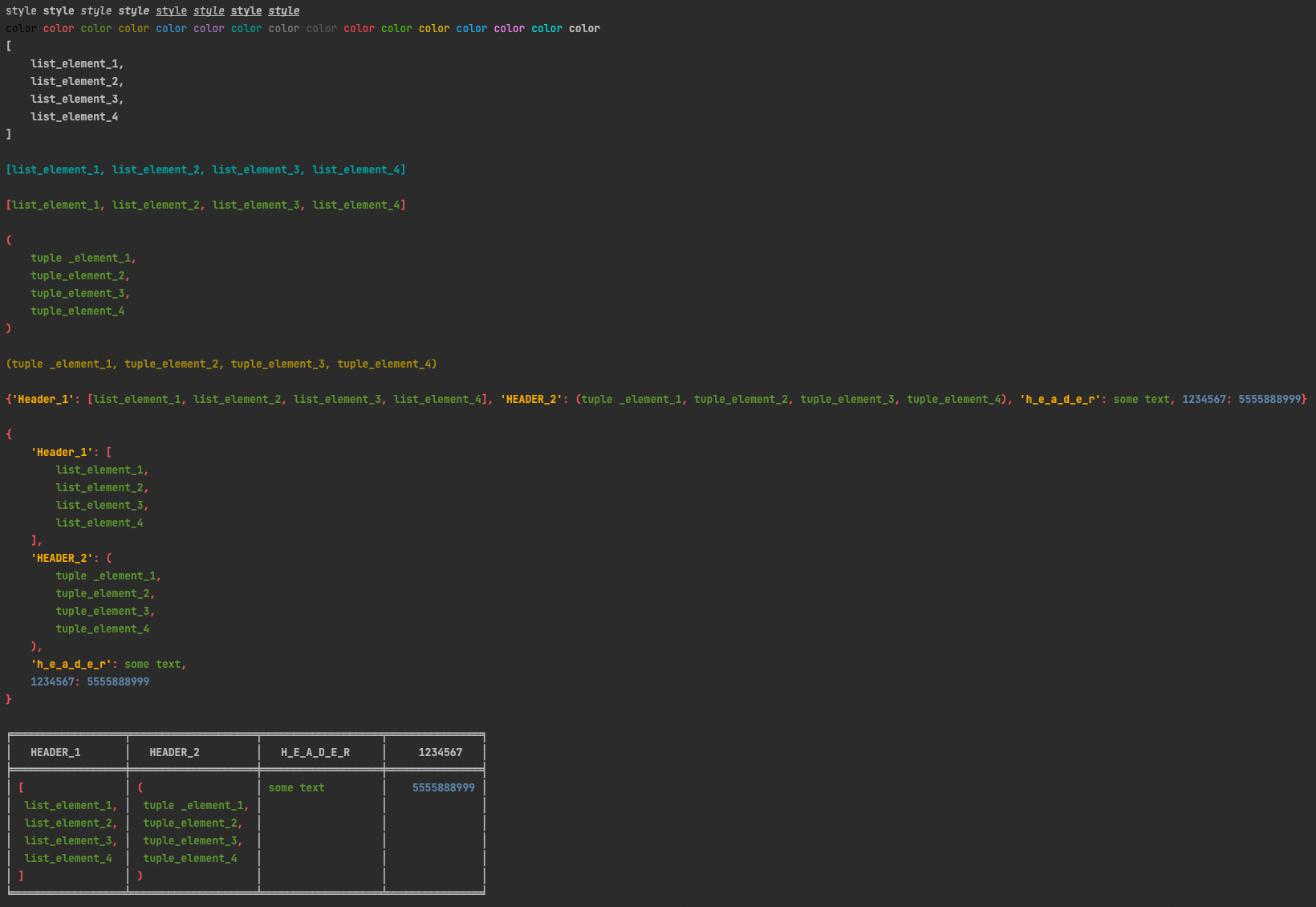Click list_element_3 in the white multi-line list
This screenshot has width=1316, height=907.
click(74, 99)
